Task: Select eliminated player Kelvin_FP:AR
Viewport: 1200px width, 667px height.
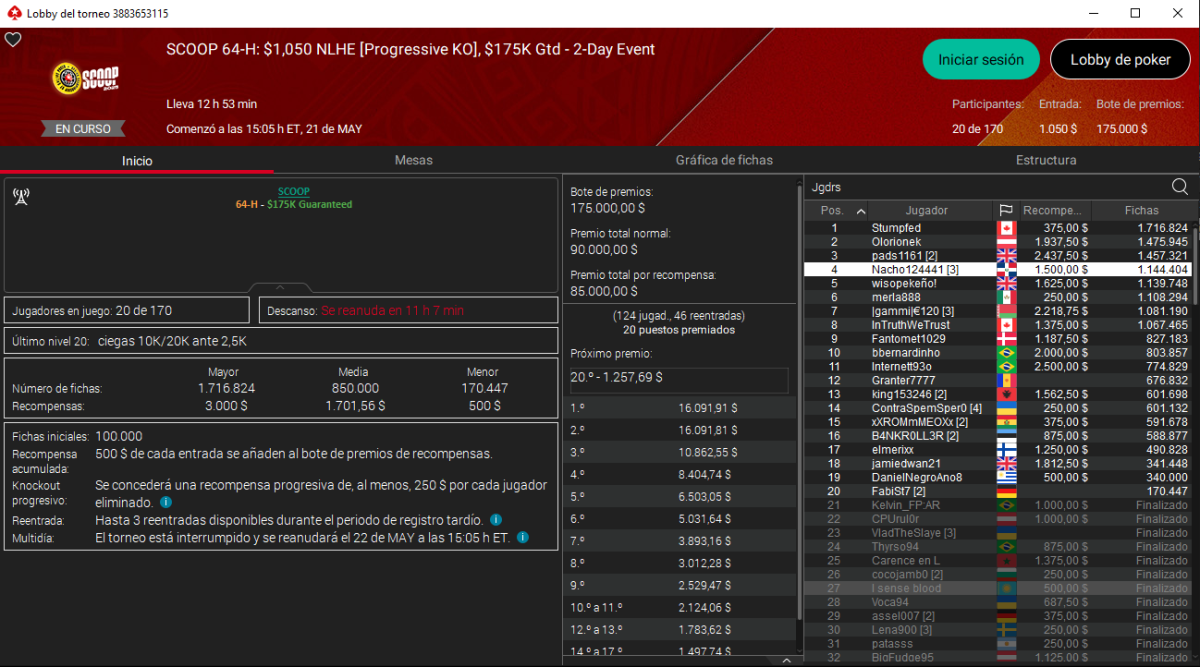Action: [998, 505]
